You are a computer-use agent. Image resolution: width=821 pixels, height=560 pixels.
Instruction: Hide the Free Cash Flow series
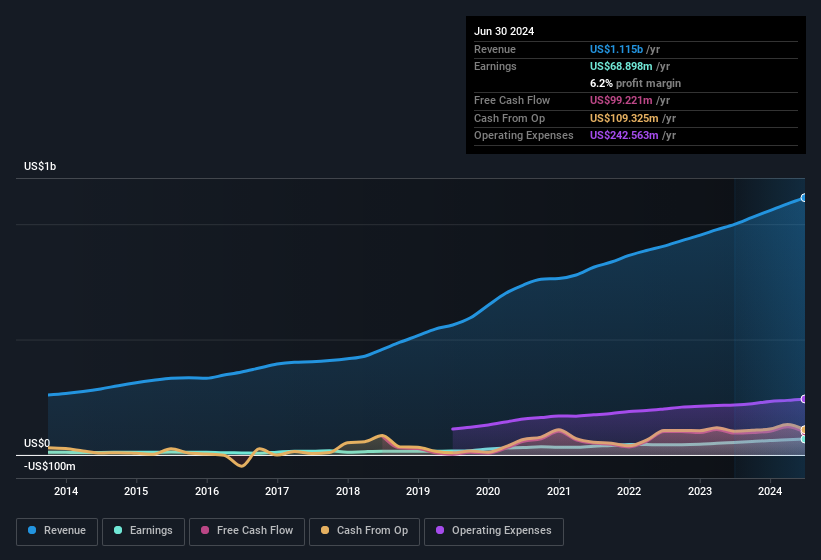click(x=247, y=532)
